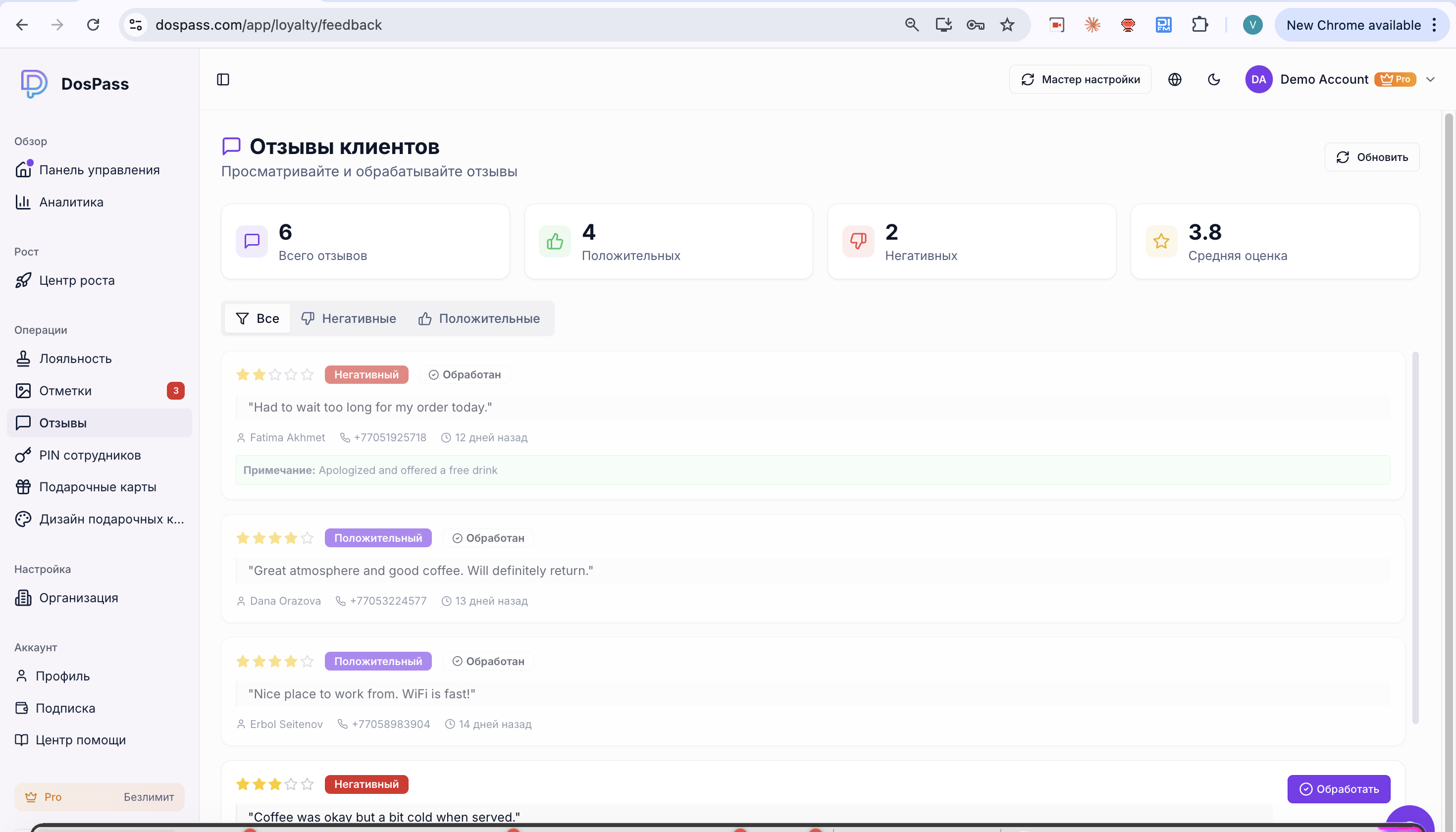Collapse the sidebar with panel toggle icon
This screenshot has height=832, width=1456.
pos(223,79)
